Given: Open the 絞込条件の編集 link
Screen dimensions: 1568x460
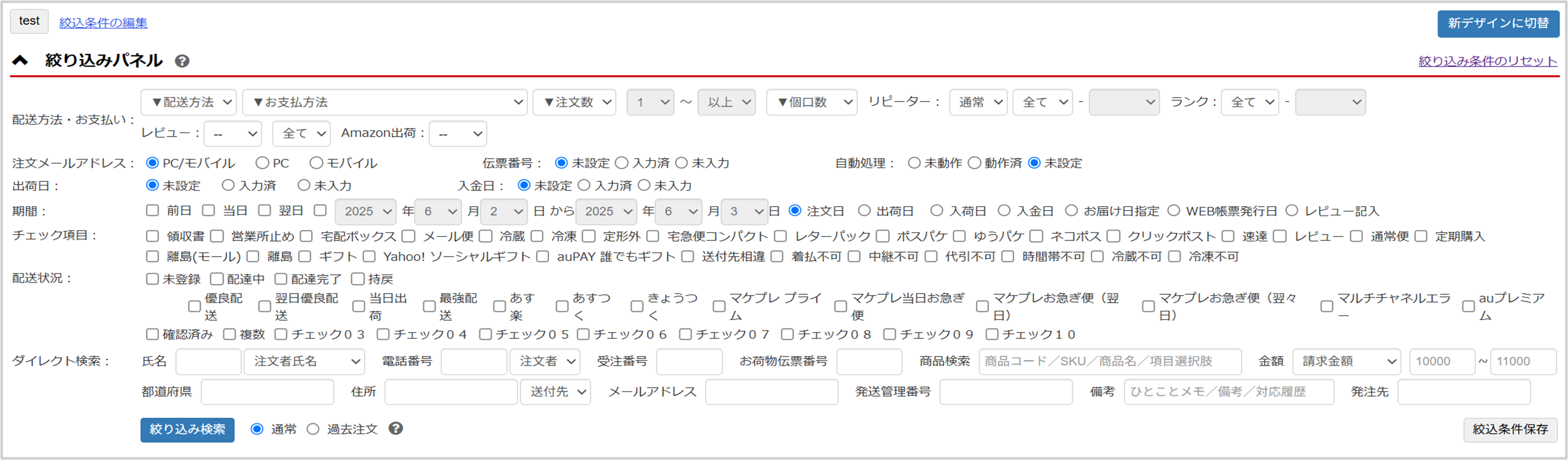Looking at the screenshot, I should 103,22.
